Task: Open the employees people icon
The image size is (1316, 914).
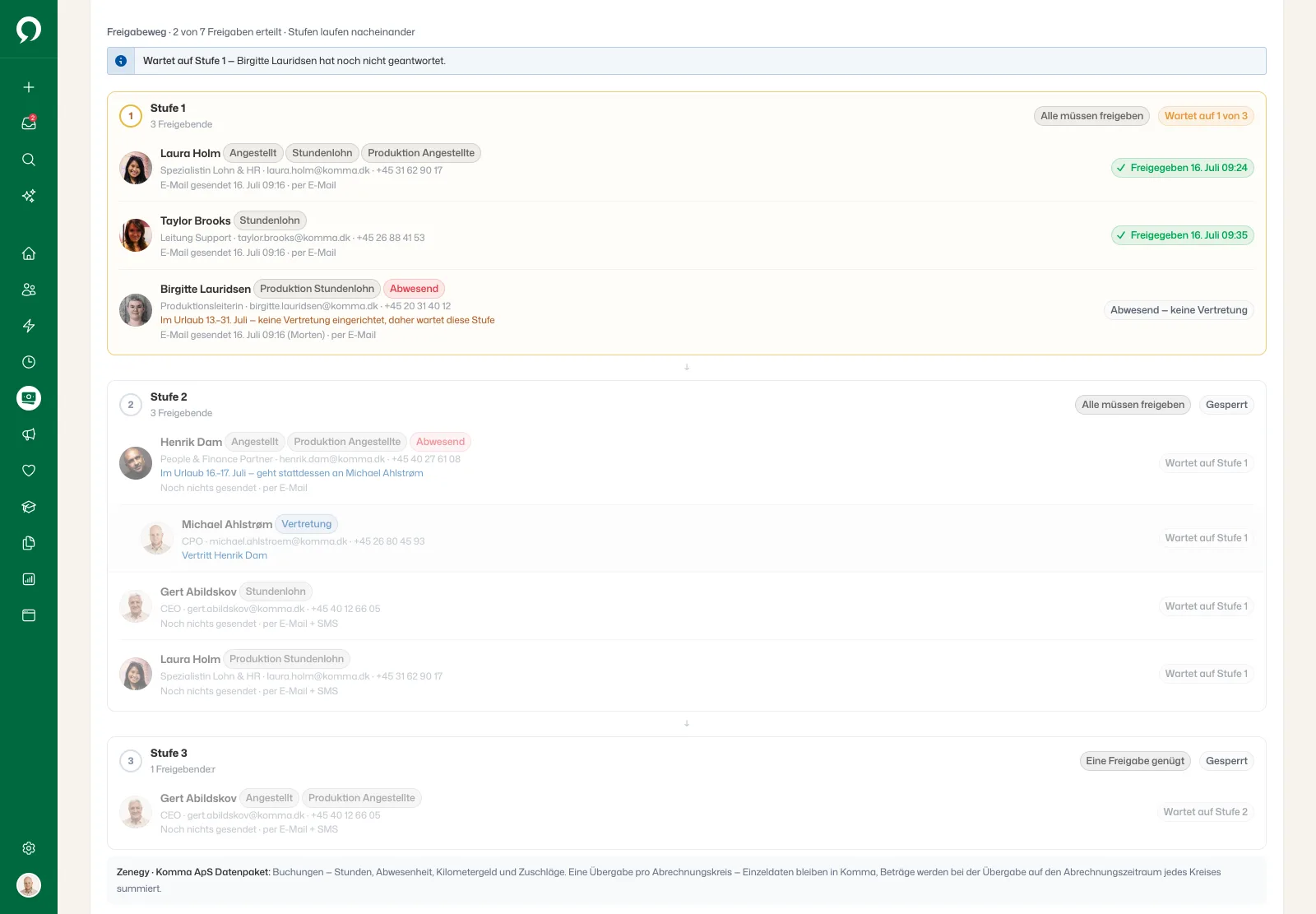Action: [x=29, y=290]
